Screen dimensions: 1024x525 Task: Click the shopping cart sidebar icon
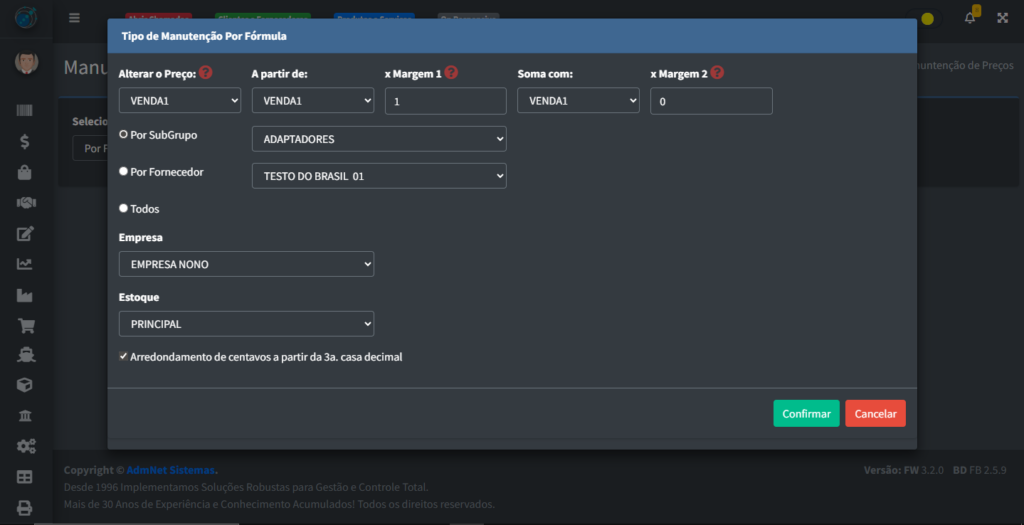[25, 326]
